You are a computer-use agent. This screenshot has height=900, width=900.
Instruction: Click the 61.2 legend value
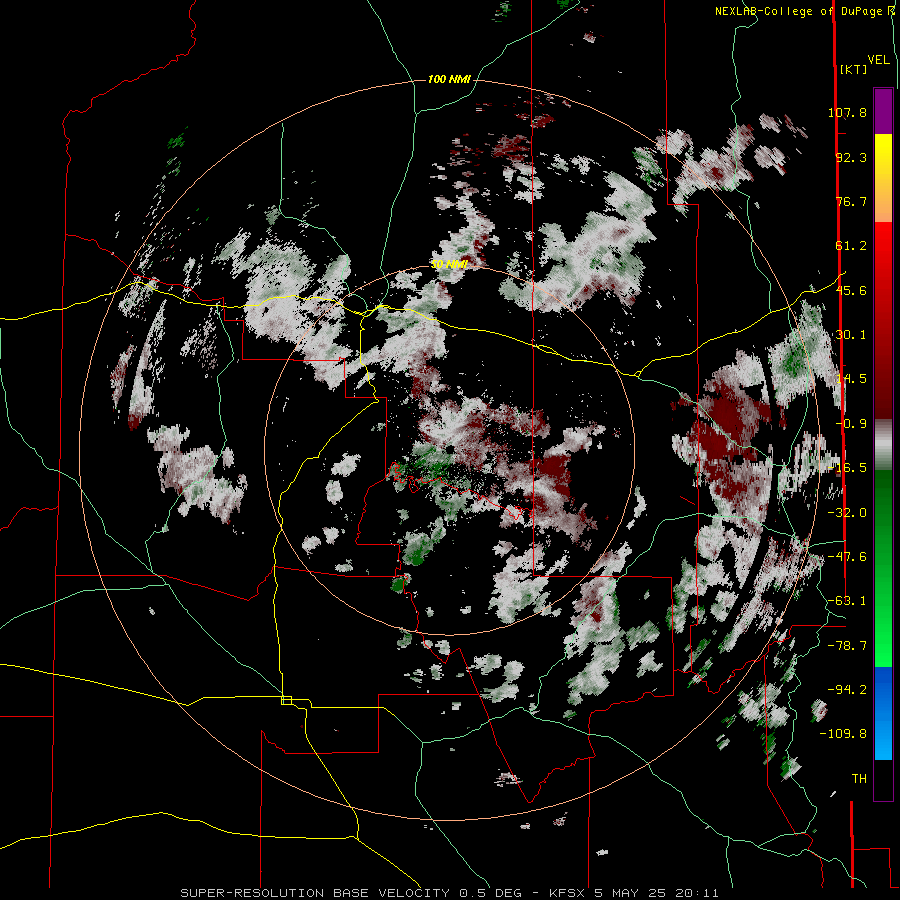851,246
